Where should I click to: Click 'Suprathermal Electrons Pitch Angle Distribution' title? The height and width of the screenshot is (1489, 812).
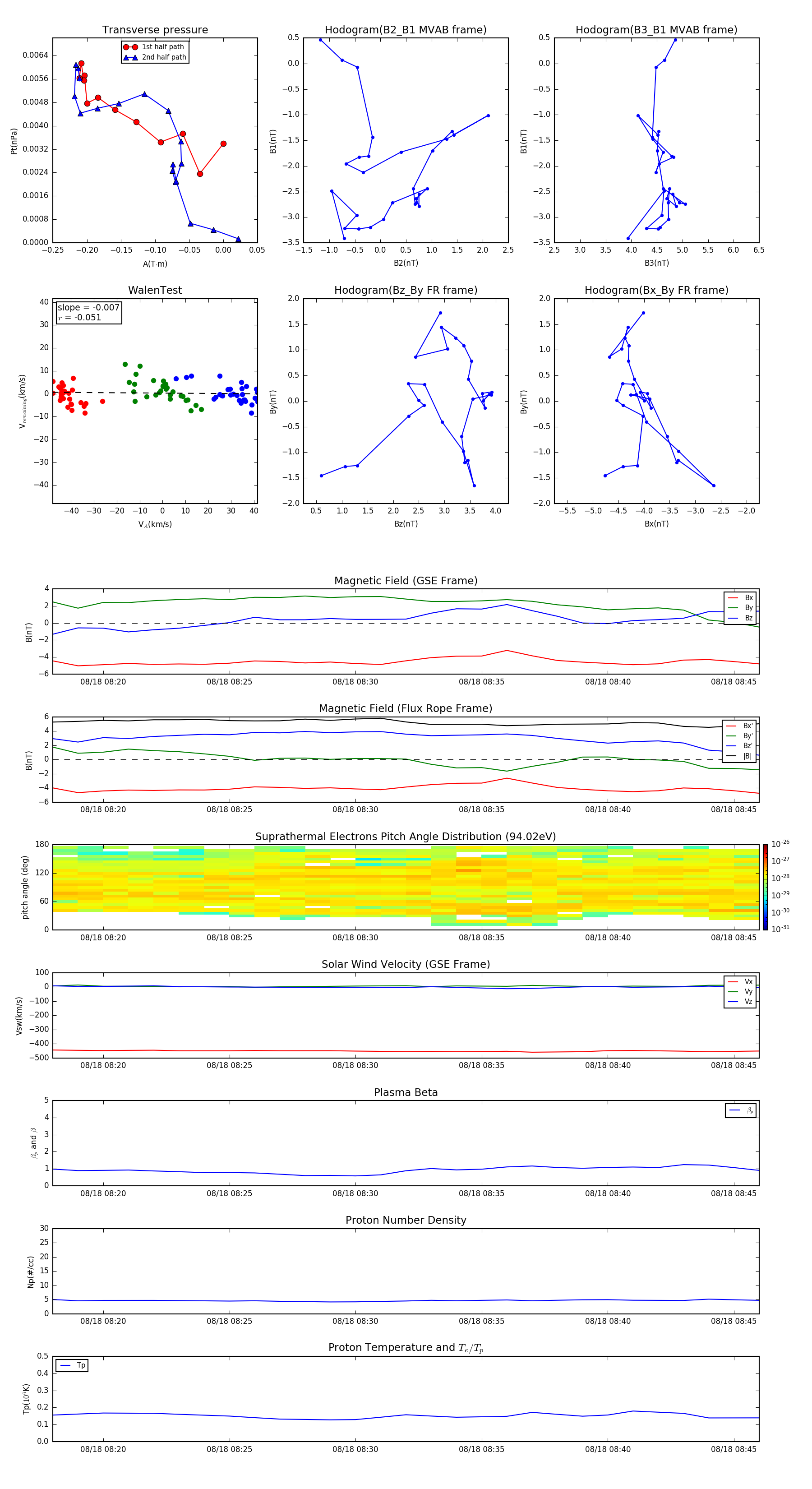click(406, 837)
